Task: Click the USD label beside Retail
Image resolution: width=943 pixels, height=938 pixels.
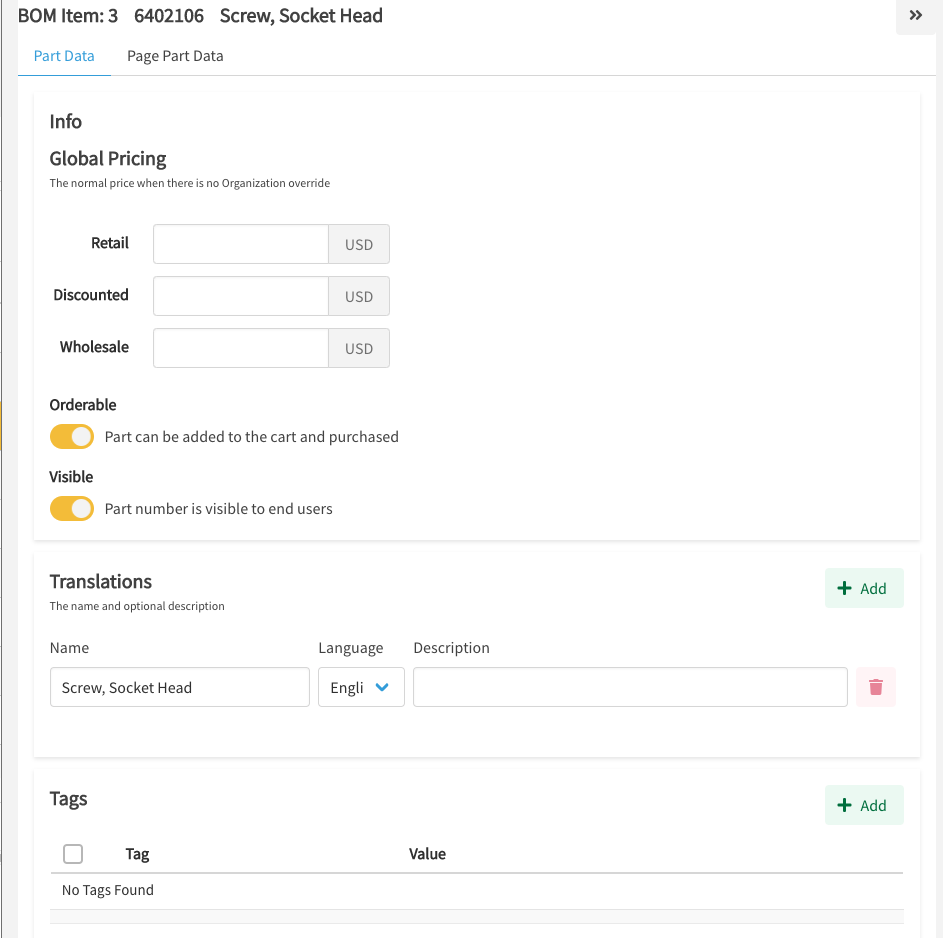Action: click(359, 244)
